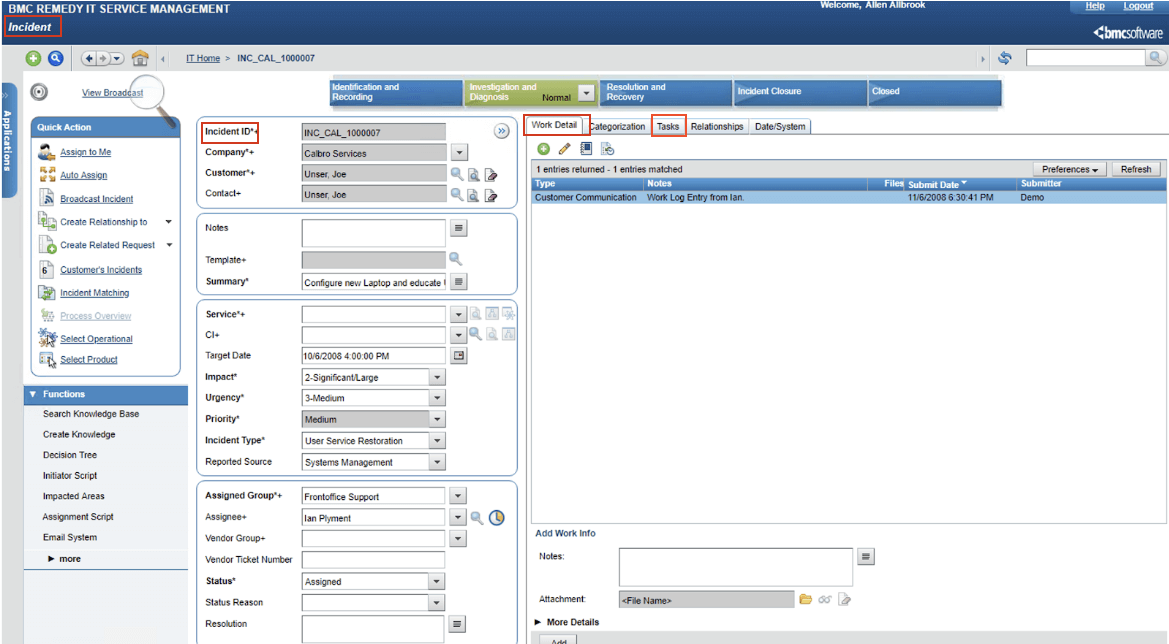This screenshot has height=644, width=1169.
Task: Open the Status dropdown
Action: click(x=437, y=581)
